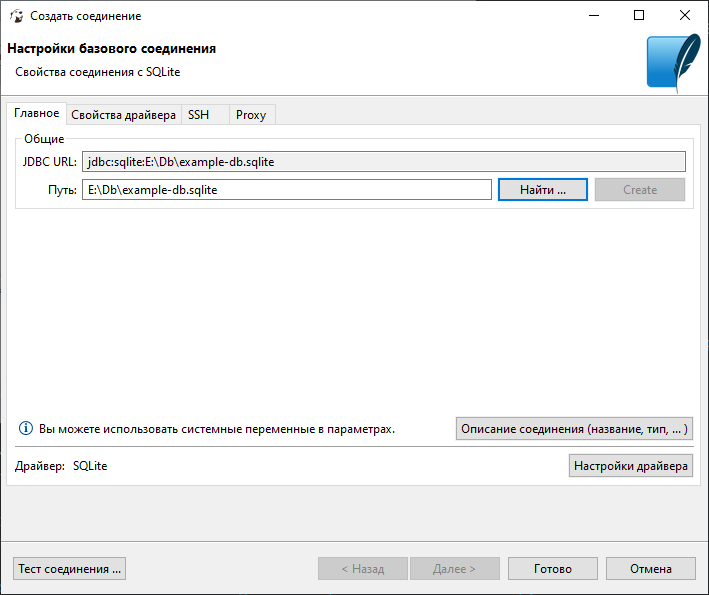Switch to the Proxy tab
709x595 pixels.
click(x=252, y=115)
